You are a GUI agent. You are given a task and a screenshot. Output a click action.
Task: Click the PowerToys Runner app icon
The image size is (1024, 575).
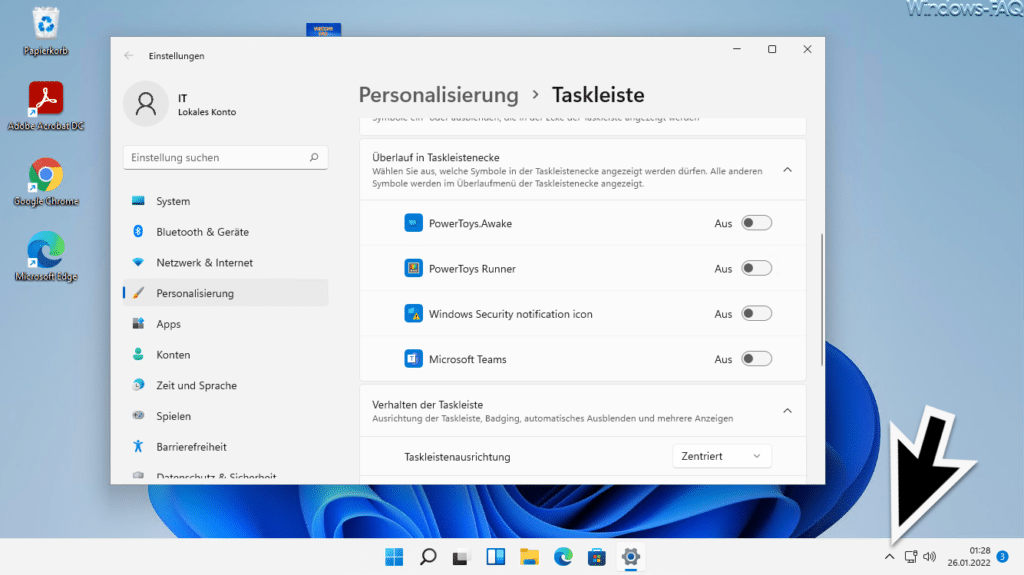point(413,269)
